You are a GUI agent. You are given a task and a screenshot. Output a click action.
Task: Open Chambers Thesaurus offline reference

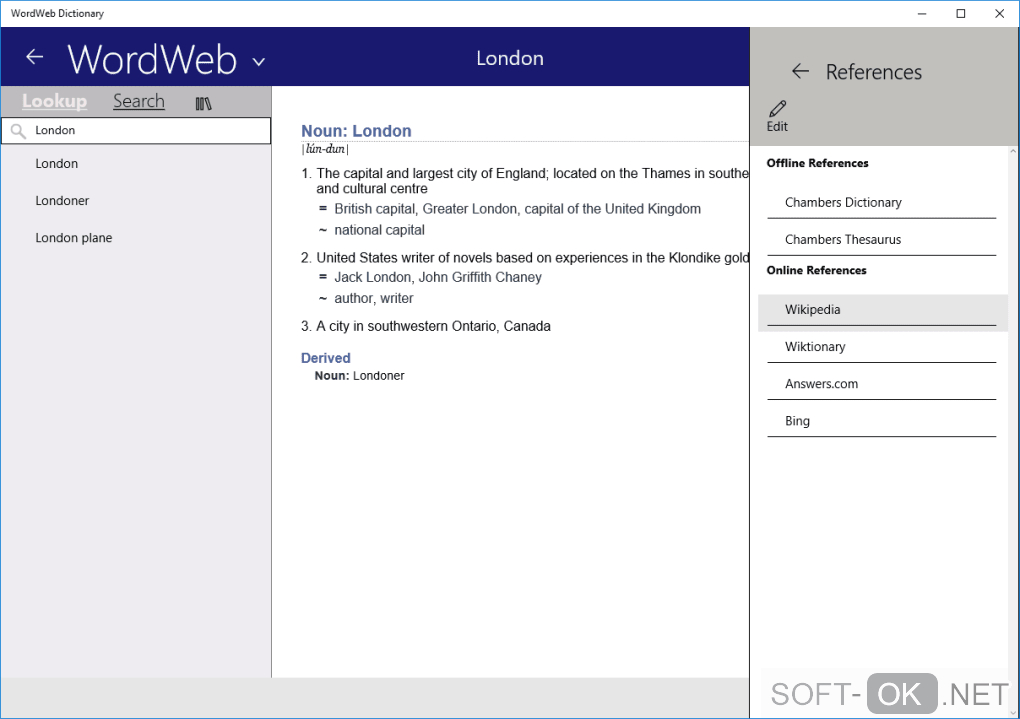tap(843, 239)
